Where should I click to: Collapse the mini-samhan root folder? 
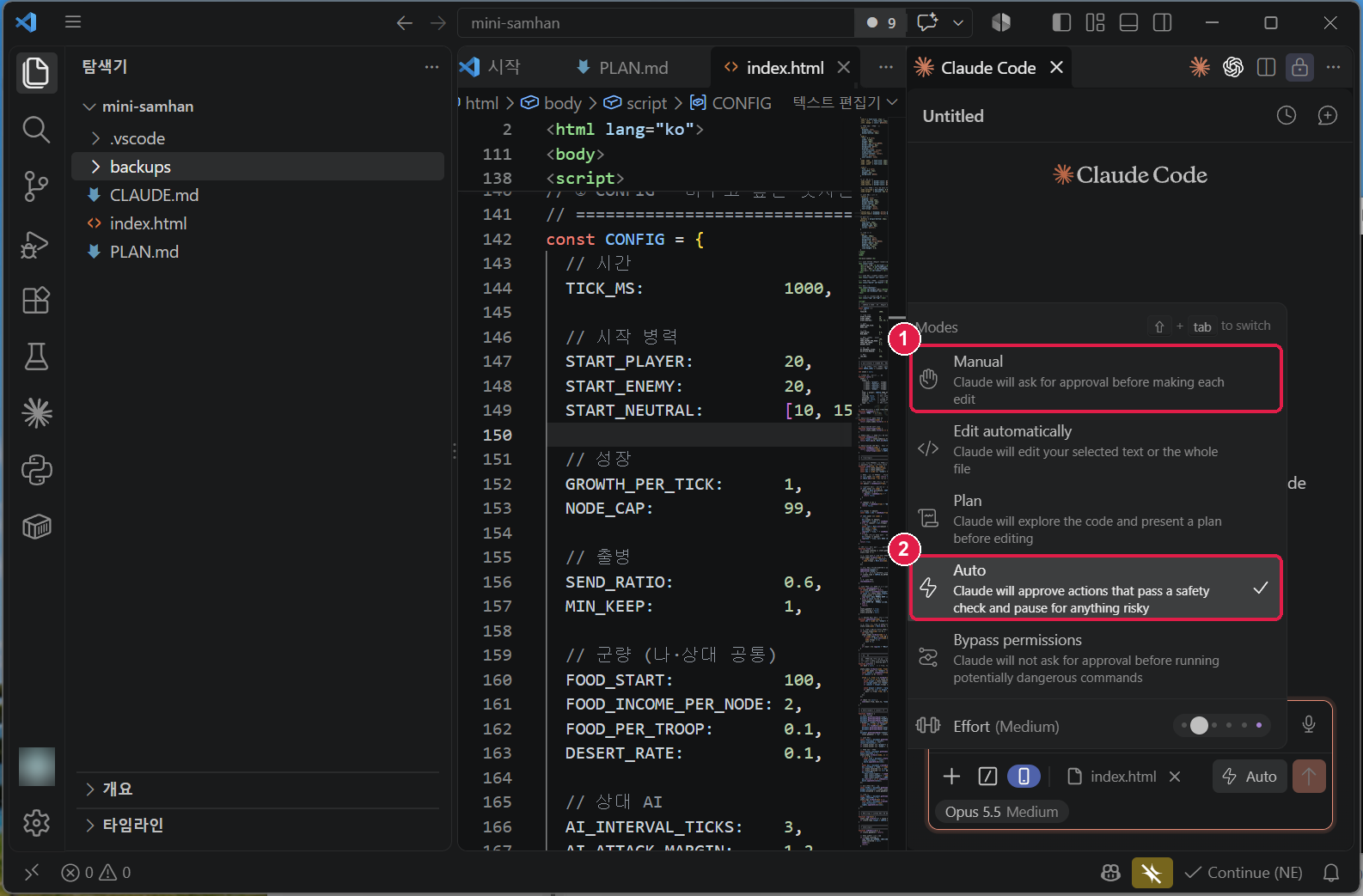coord(258,107)
